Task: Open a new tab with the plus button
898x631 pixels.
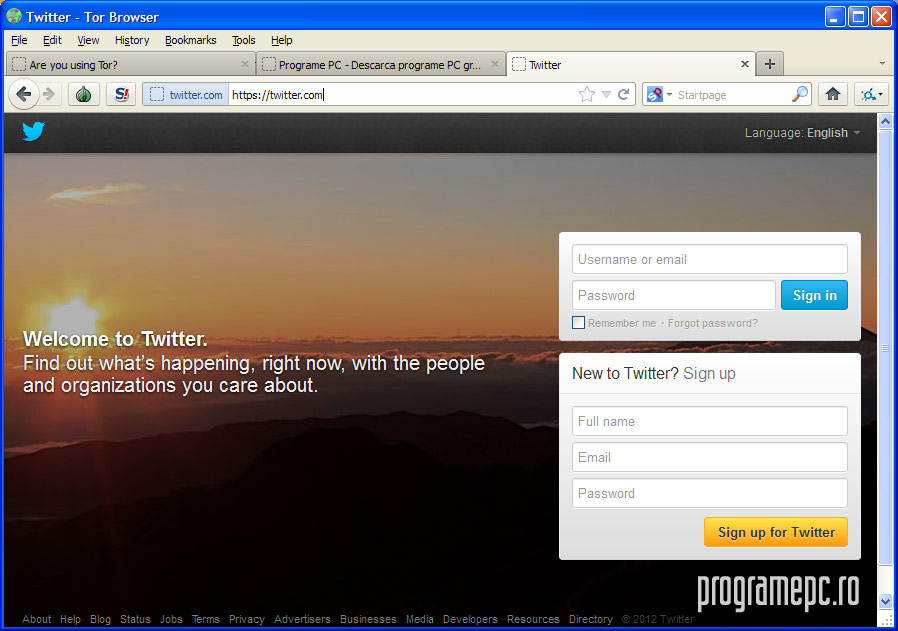Action: pyautogui.click(x=770, y=64)
